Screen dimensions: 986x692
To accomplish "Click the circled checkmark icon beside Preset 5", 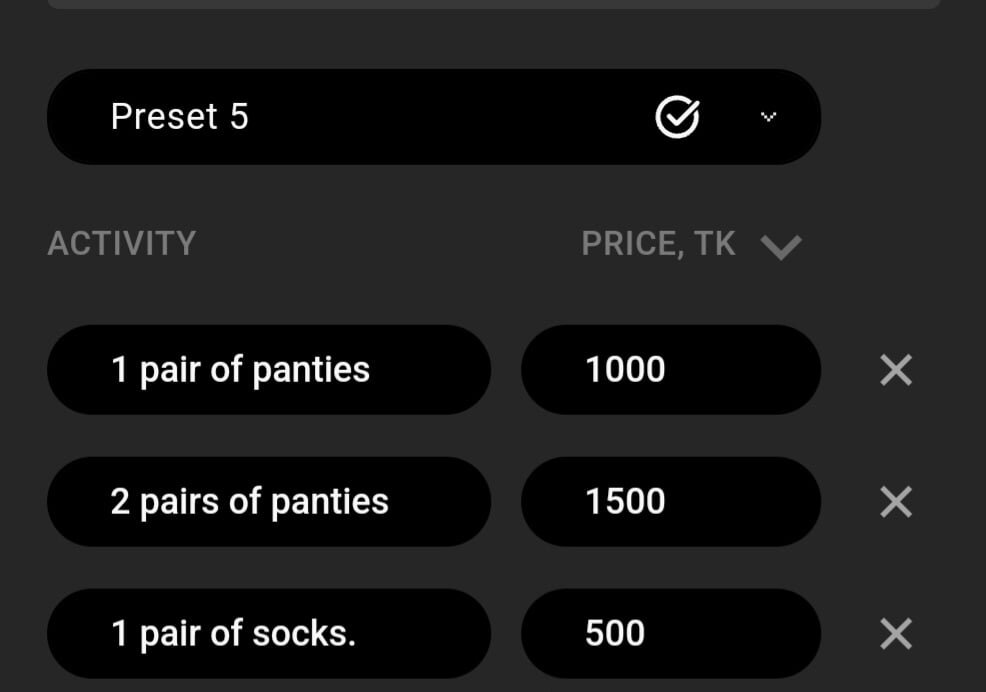I will click(x=677, y=118).
